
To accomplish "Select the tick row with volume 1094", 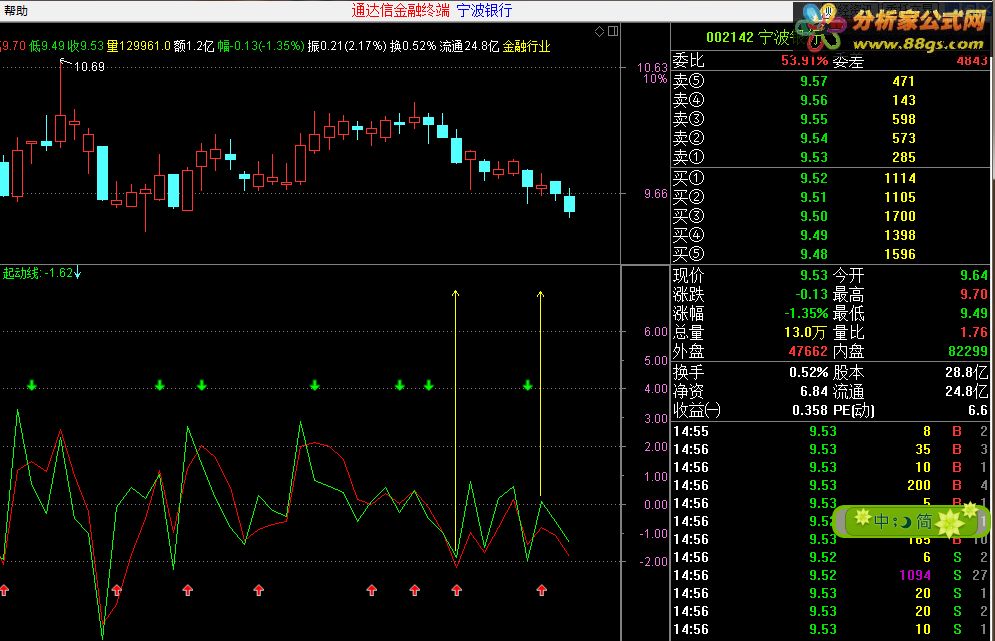I will click(x=830, y=576).
